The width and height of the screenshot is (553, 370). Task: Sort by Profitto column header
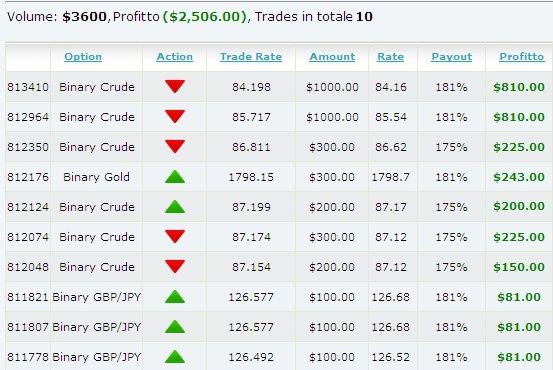[x=522, y=57]
